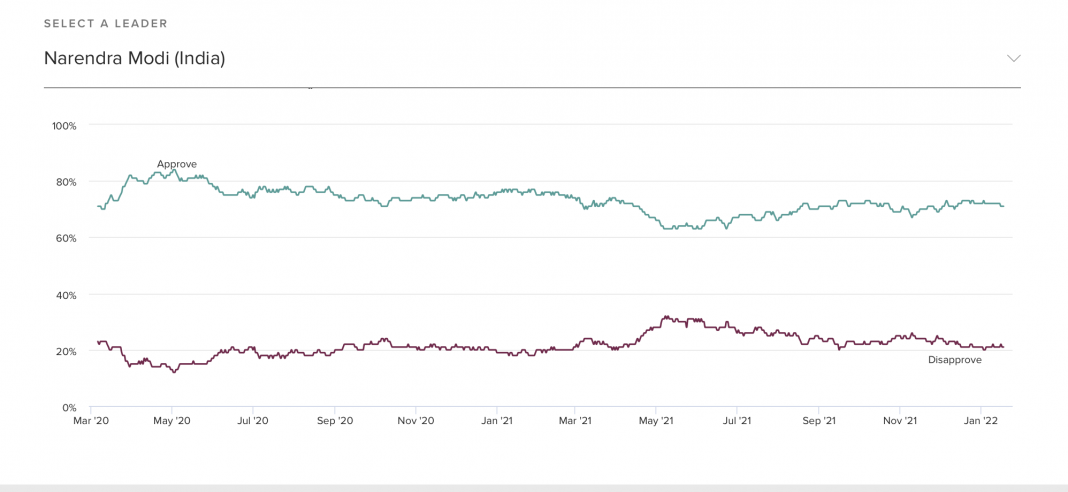
Task: Select Jan '21 on the time axis
Action: [x=498, y=421]
